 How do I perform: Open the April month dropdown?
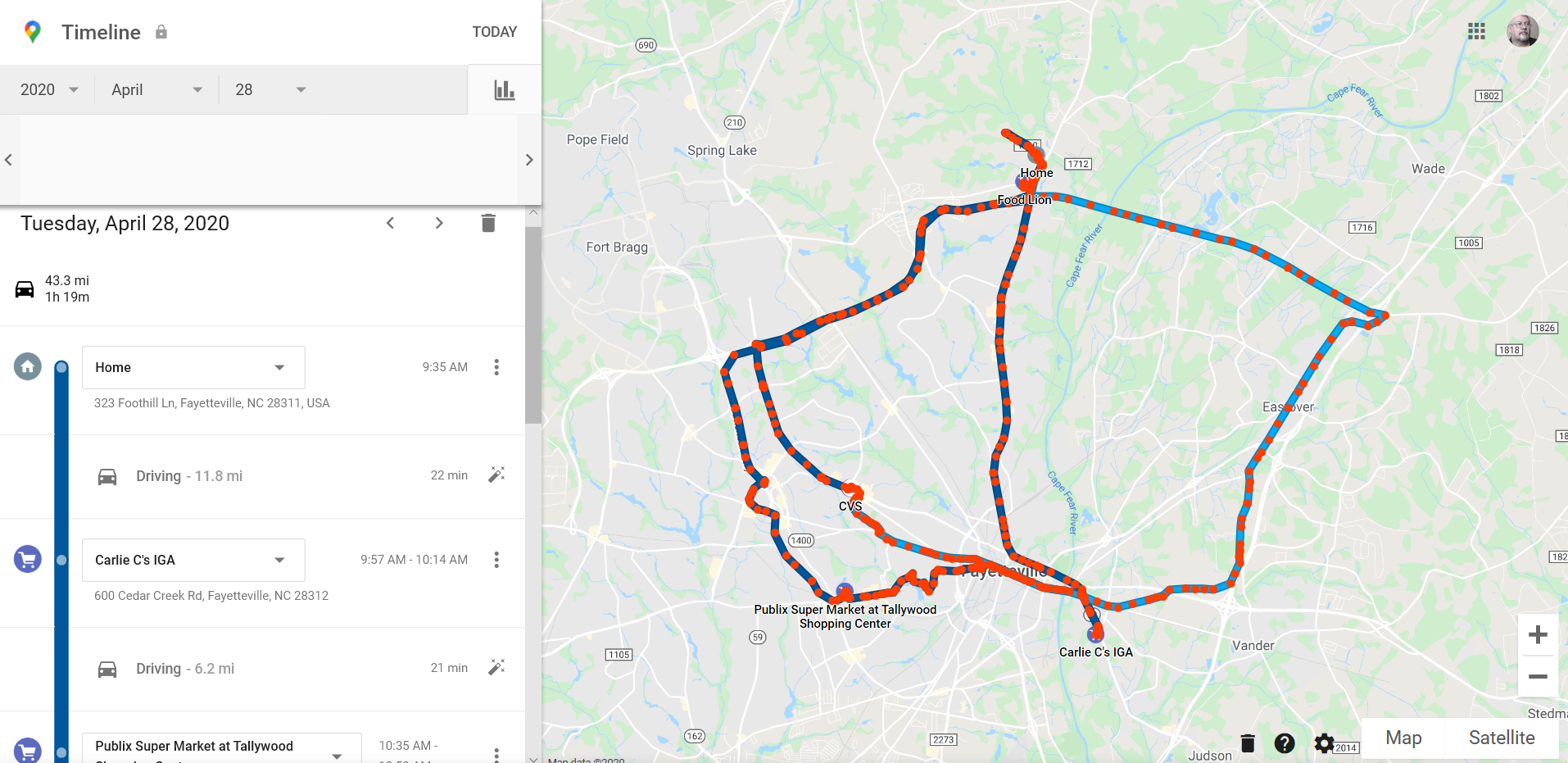pyautogui.click(x=156, y=90)
